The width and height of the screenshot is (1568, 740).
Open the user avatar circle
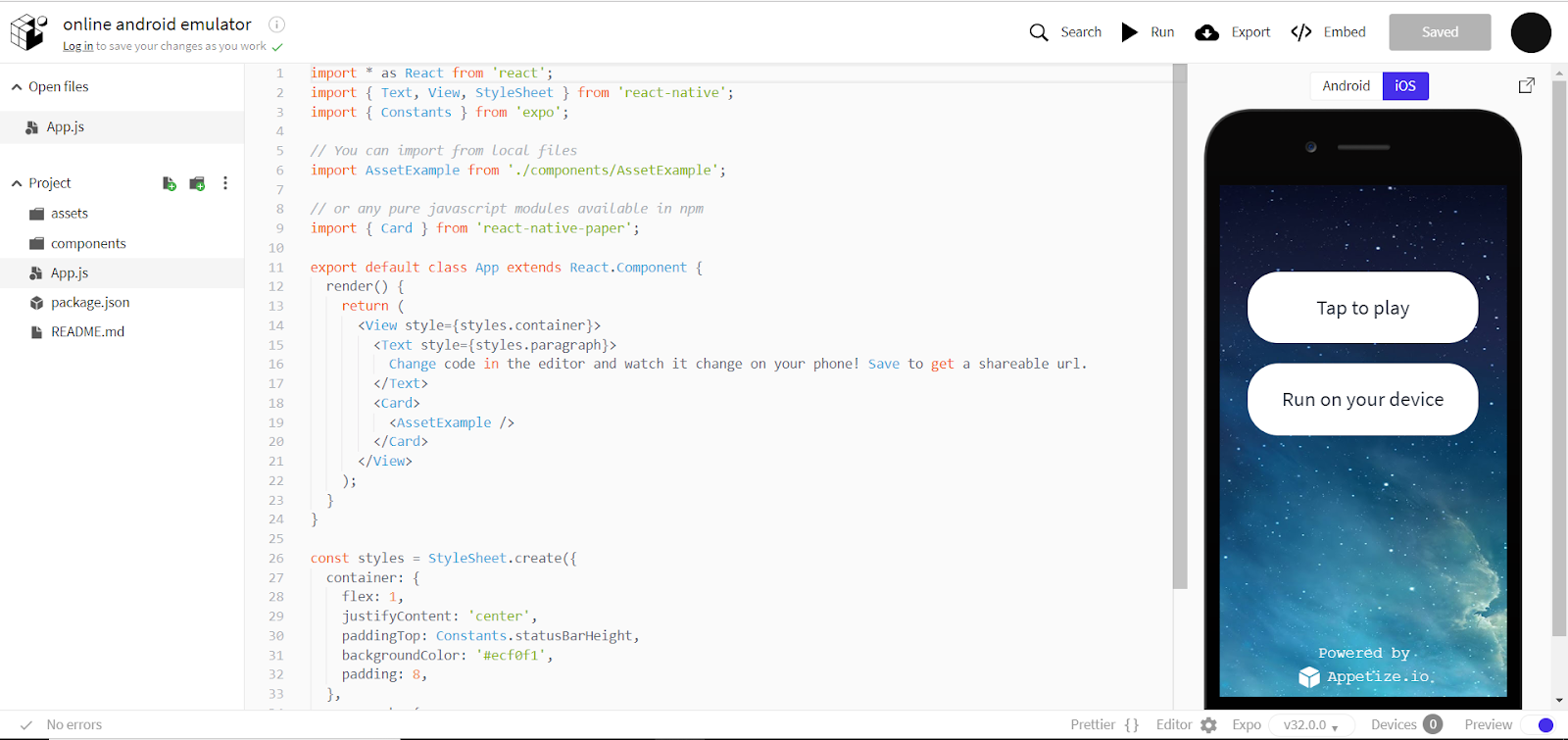(1531, 32)
